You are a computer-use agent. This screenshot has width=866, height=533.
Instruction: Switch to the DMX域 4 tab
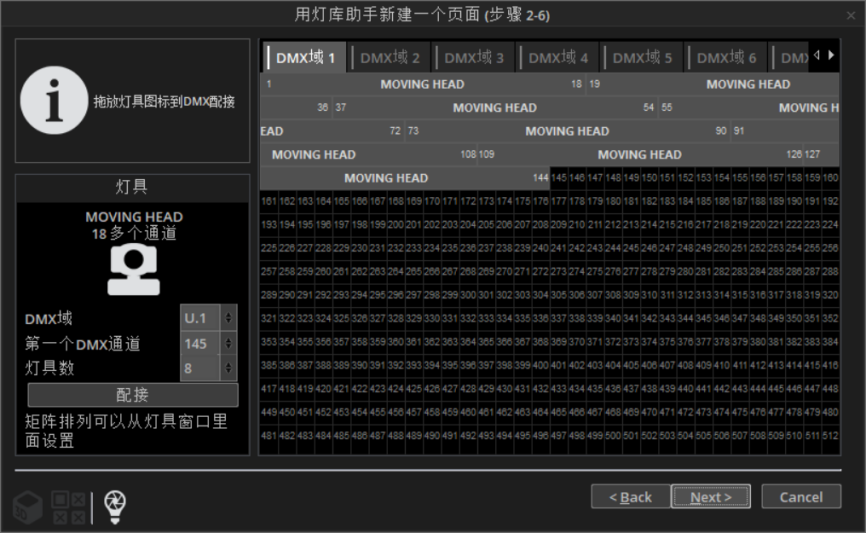558,58
